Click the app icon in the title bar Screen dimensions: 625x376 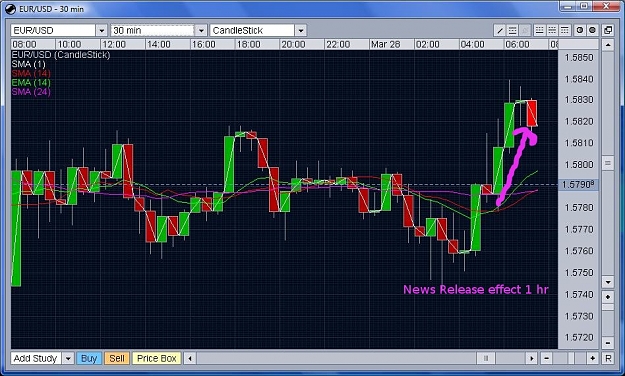coord(11,8)
